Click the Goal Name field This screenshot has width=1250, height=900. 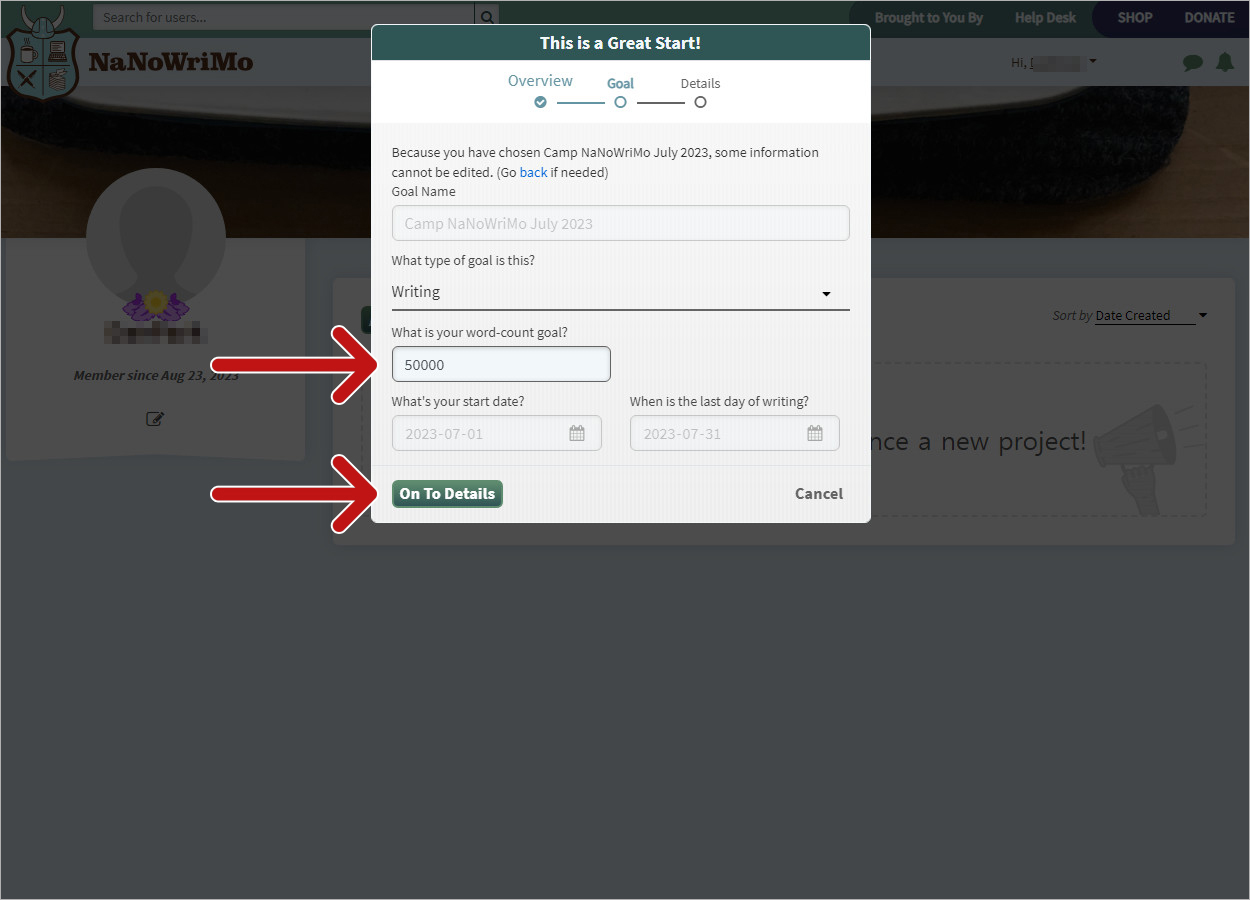(x=620, y=223)
